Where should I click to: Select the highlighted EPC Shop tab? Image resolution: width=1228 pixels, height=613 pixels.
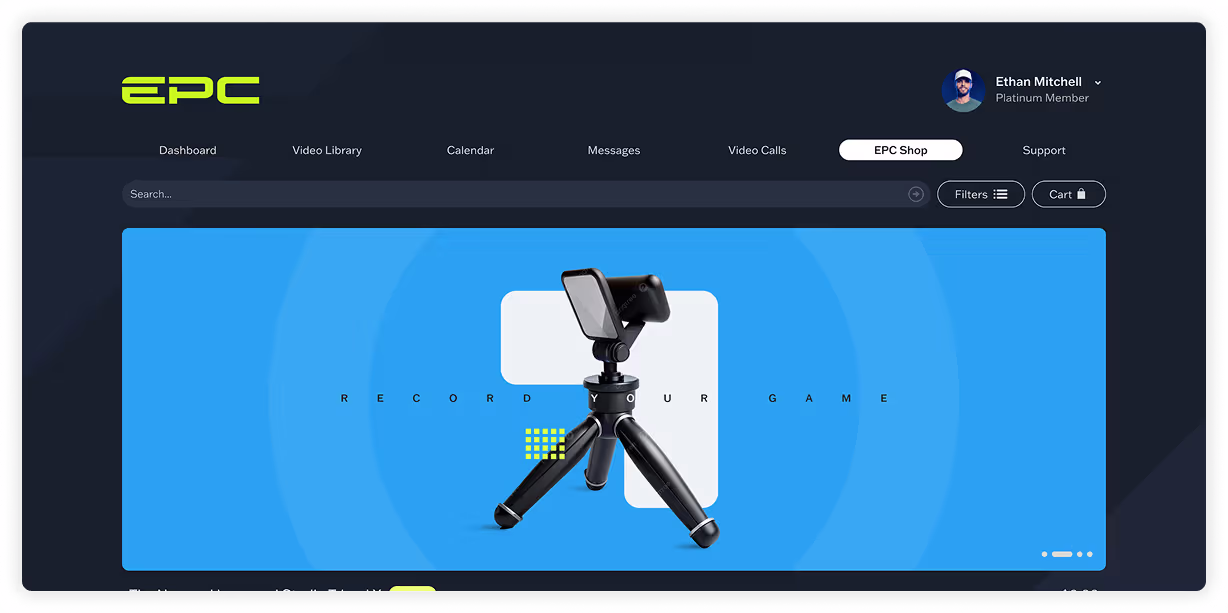[x=900, y=149]
